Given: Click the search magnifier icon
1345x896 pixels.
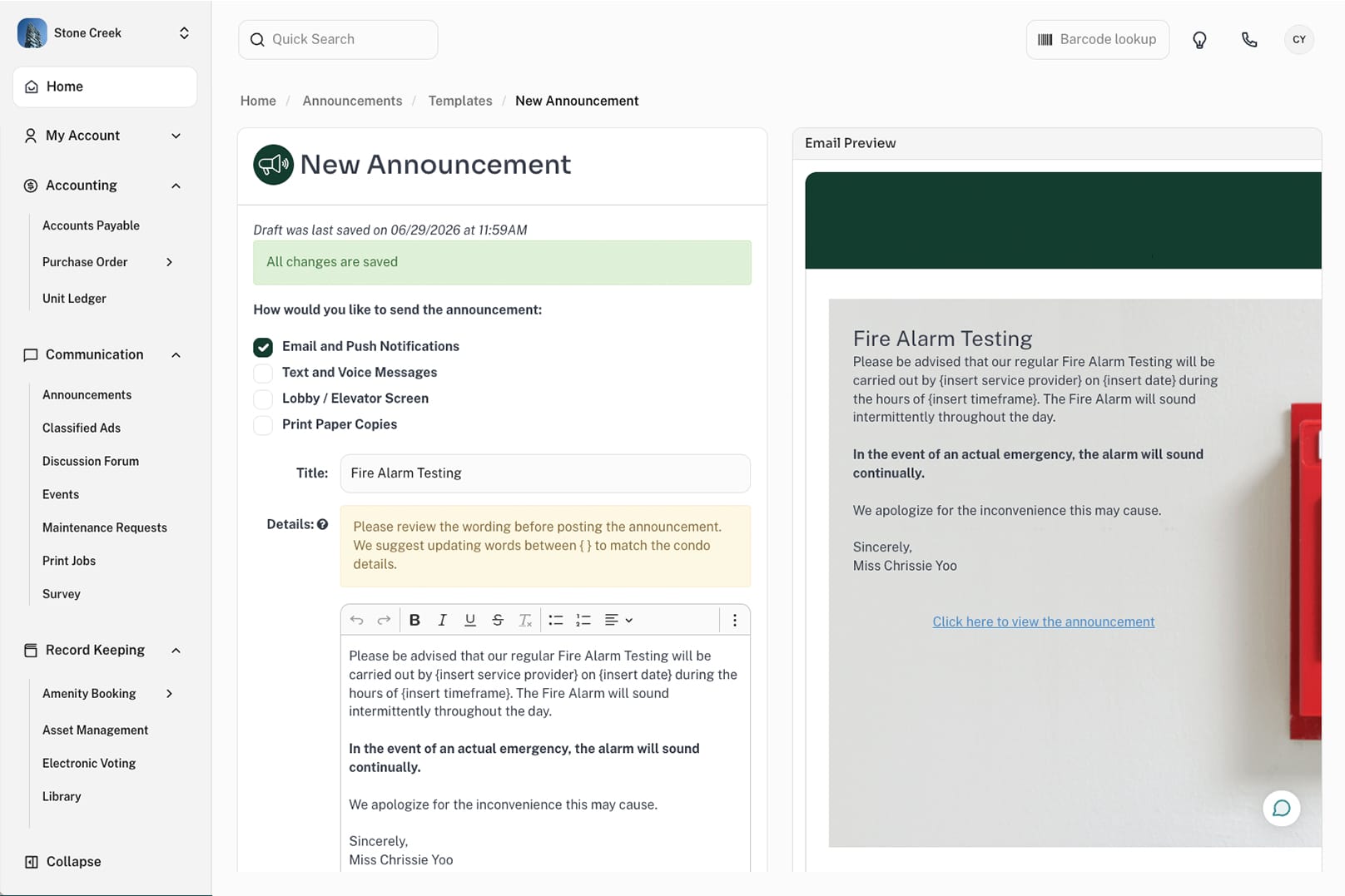Looking at the screenshot, I should [x=257, y=40].
